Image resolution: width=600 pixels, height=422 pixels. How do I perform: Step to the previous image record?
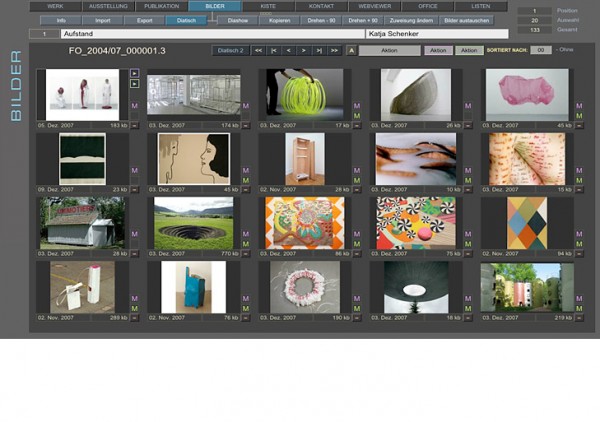(x=289, y=50)
